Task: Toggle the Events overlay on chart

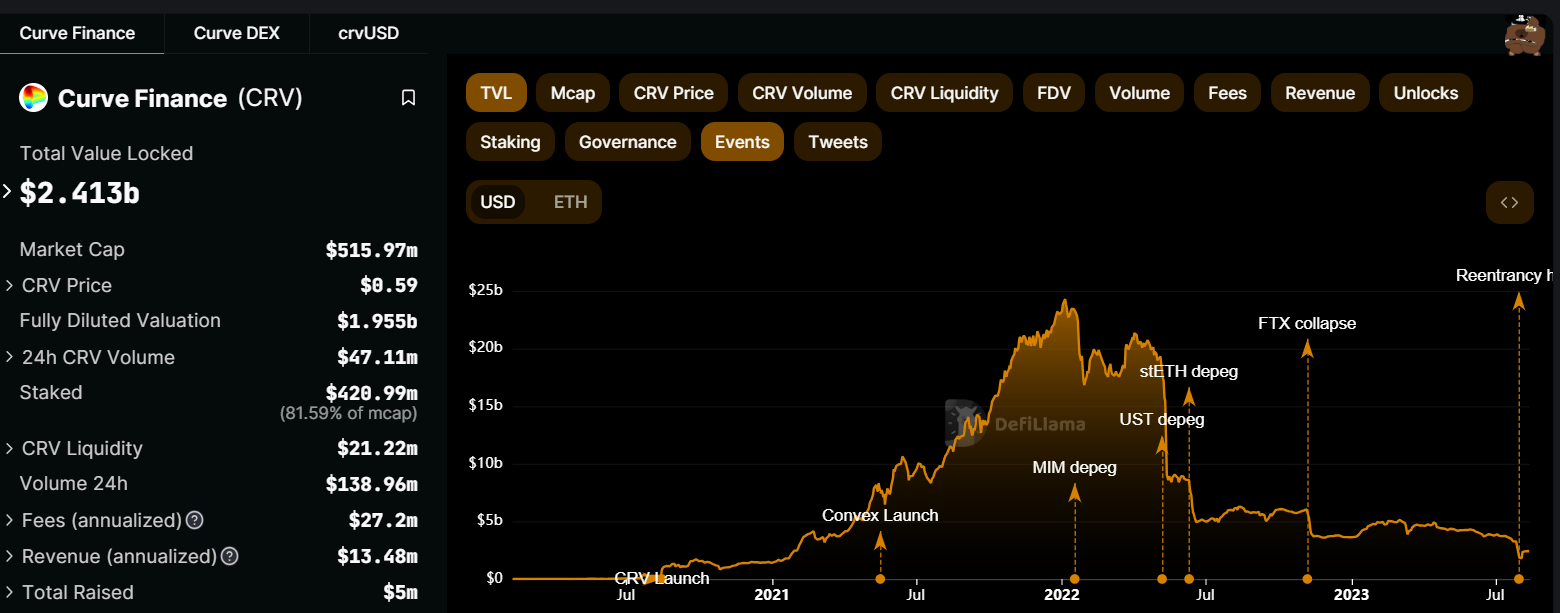Action: tap(742, 142)
